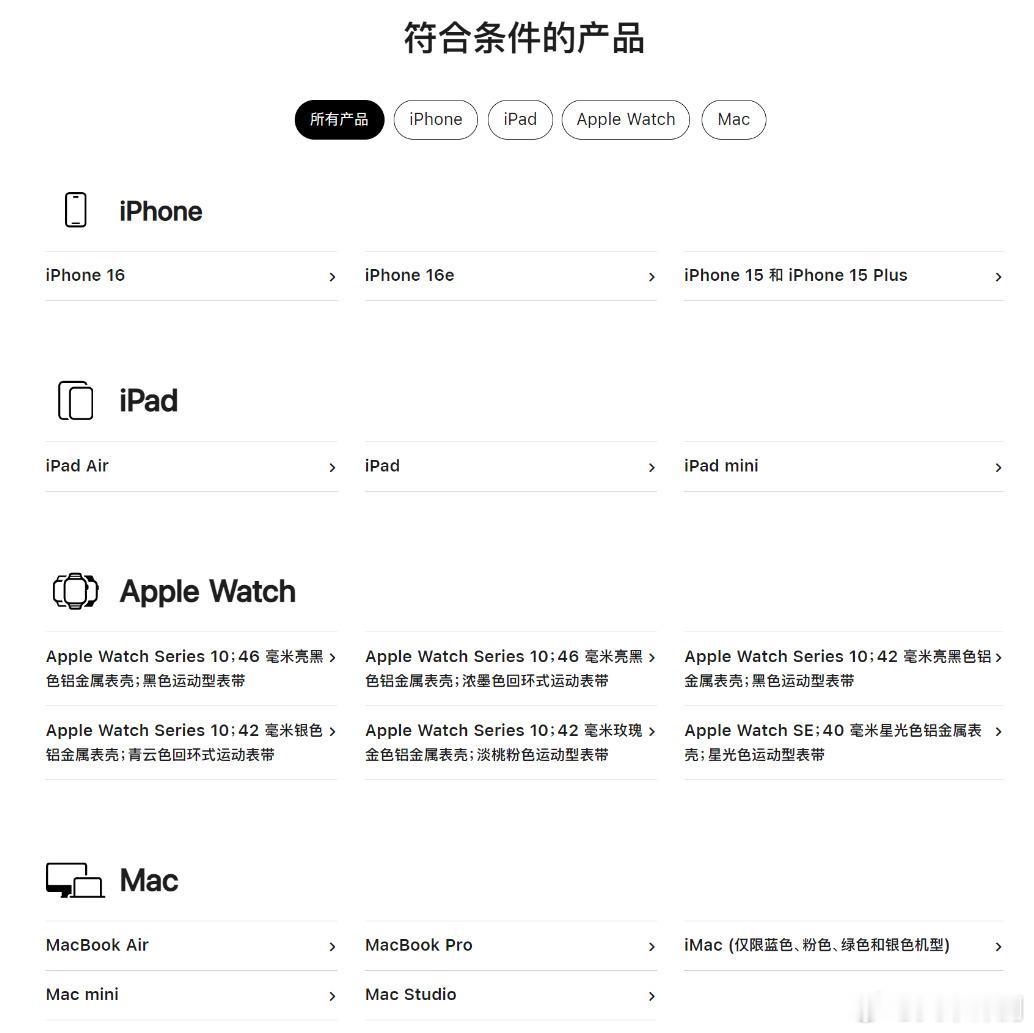Open iPhone 15 和 iPhone 15 Plus link

click(843, 276)
